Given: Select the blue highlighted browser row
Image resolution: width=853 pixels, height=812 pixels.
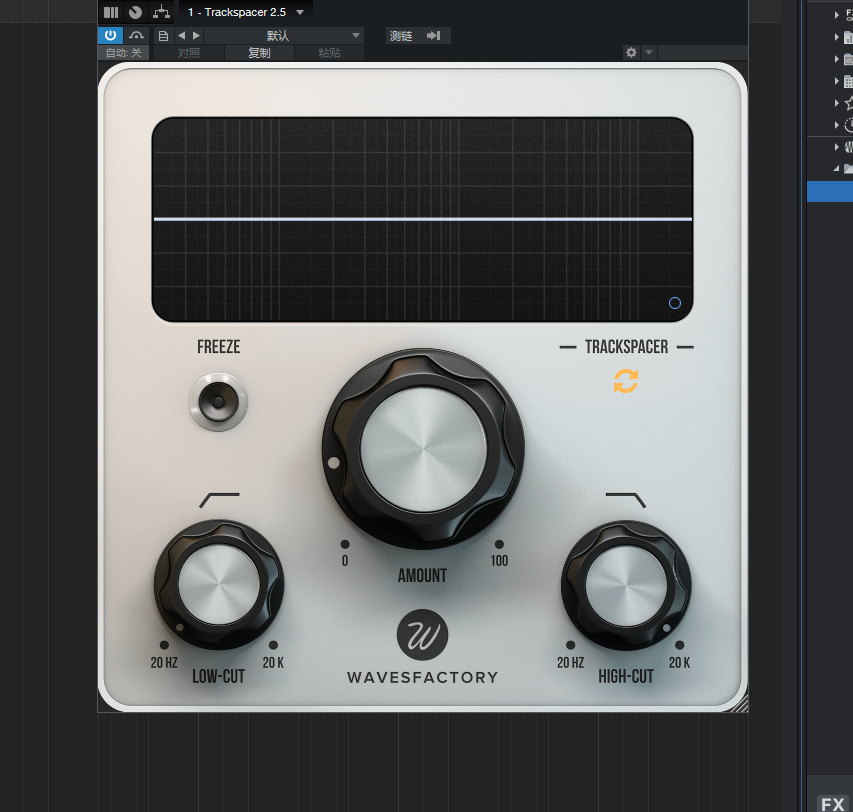Looking at the screenshot, I should (830, 192).
